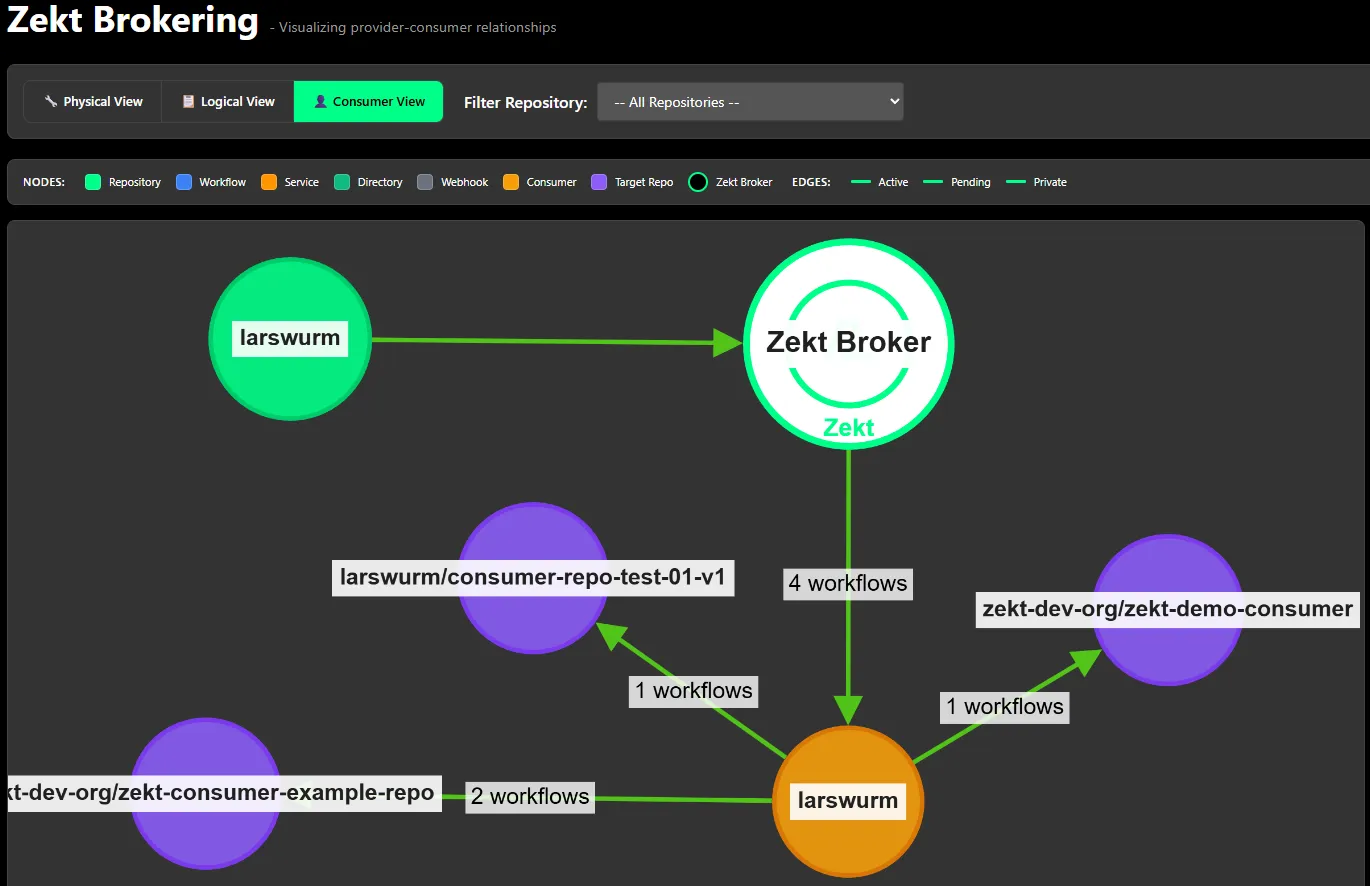The height and width of the screenshot is (886, 1370).
Task: Click the "2 workflows" edge label
Action: click(x=530, y=796)
